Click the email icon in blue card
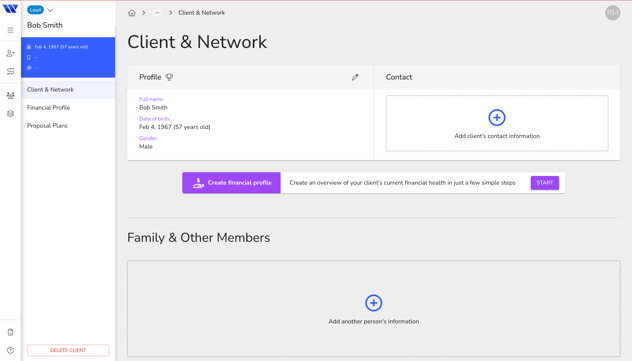The height and width of the screenshot is (361, 632). click(x=29, y=68)
